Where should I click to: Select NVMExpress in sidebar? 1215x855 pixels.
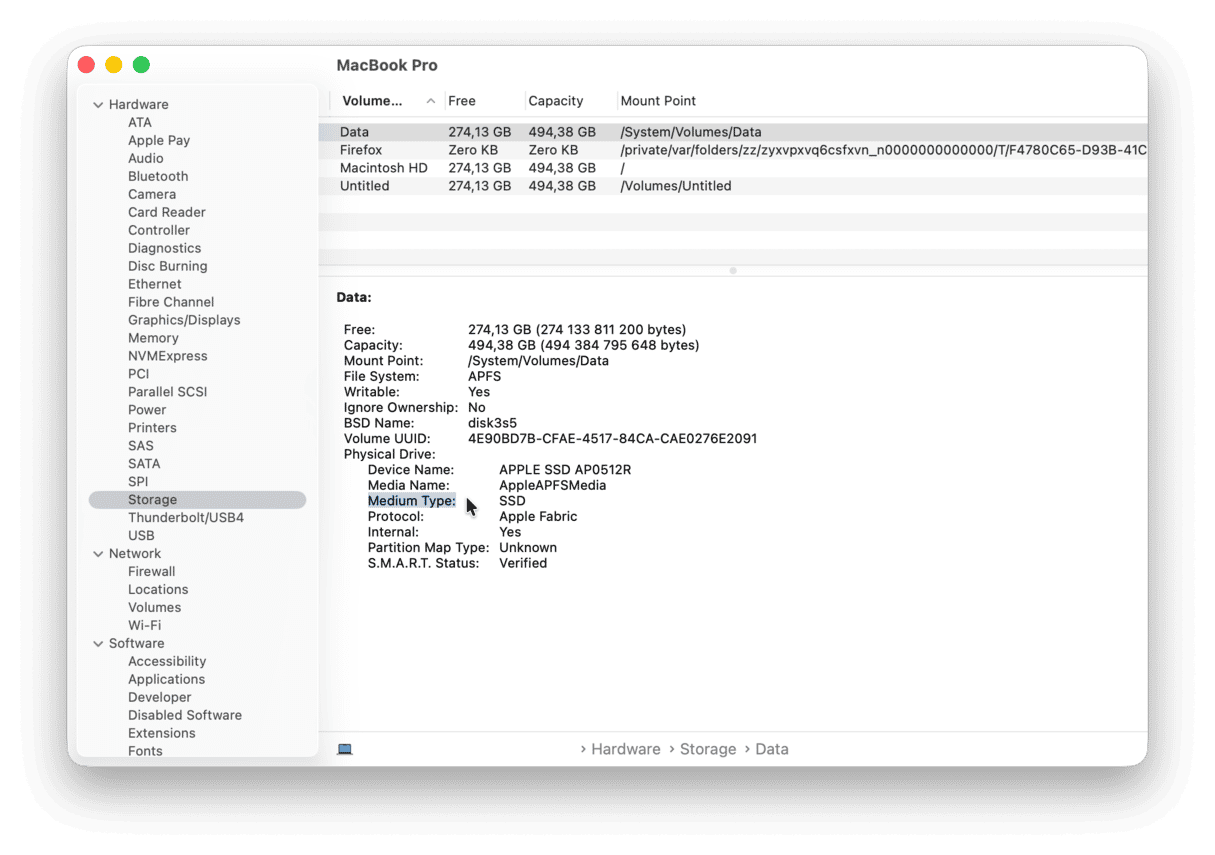tap(168, 357)
